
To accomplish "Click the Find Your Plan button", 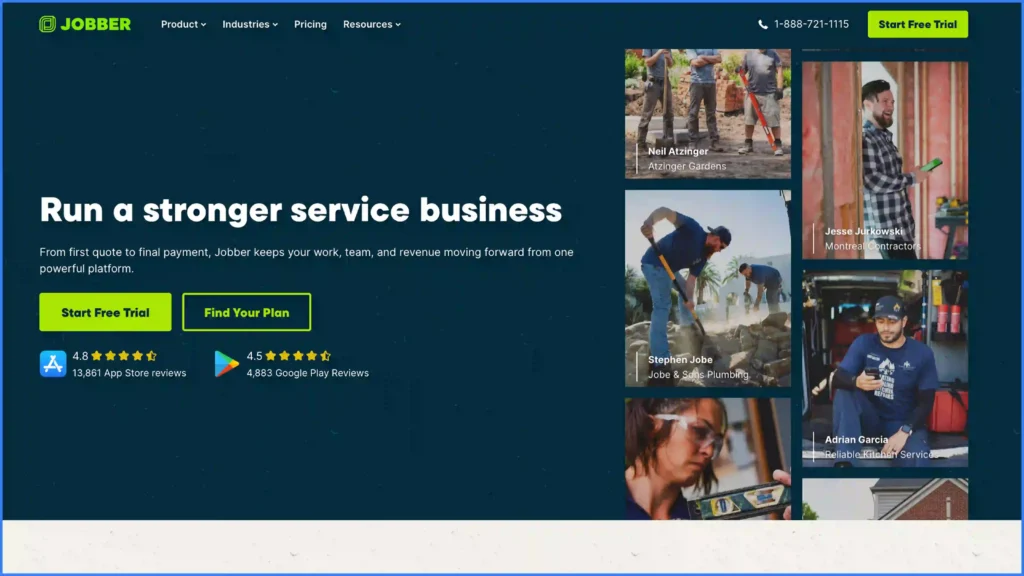I will click(x=247, y=312).
